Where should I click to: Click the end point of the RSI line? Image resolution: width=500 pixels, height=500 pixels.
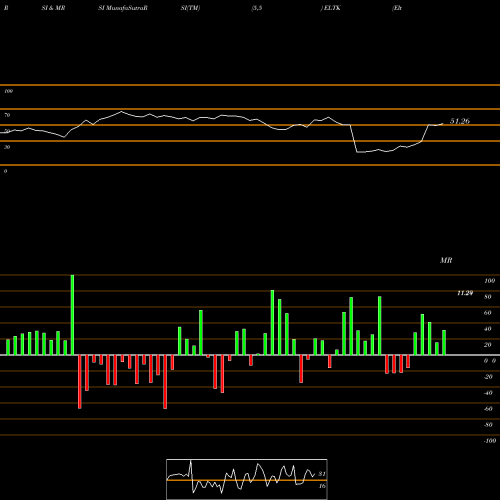click(443, 124)
